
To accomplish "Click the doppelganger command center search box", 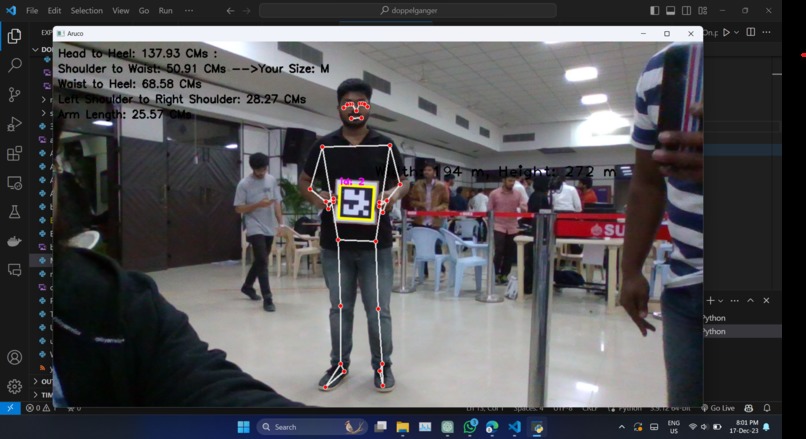I will 408,10.
